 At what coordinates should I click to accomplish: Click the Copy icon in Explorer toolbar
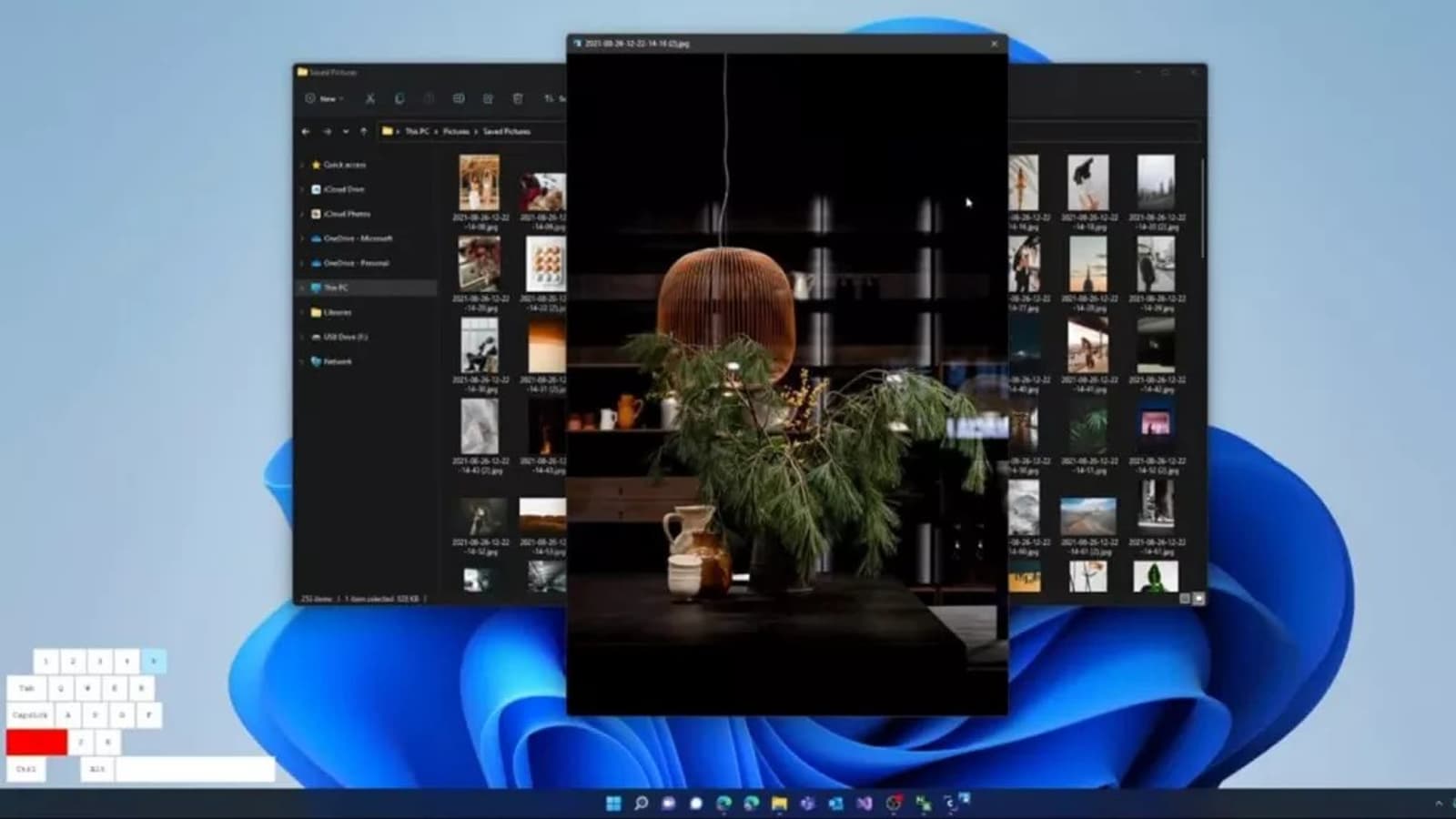coord(399,98)
